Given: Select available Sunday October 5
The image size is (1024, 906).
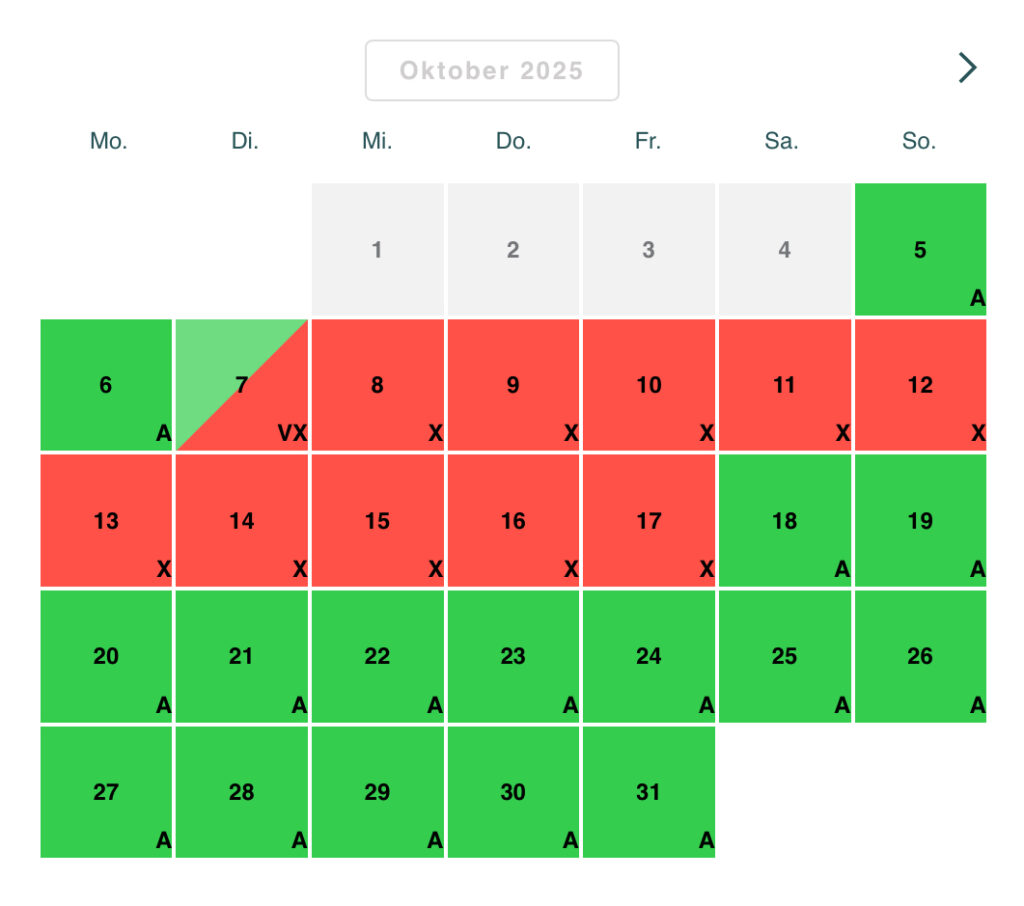Looking at the screenshot, I should coord(920,249).
